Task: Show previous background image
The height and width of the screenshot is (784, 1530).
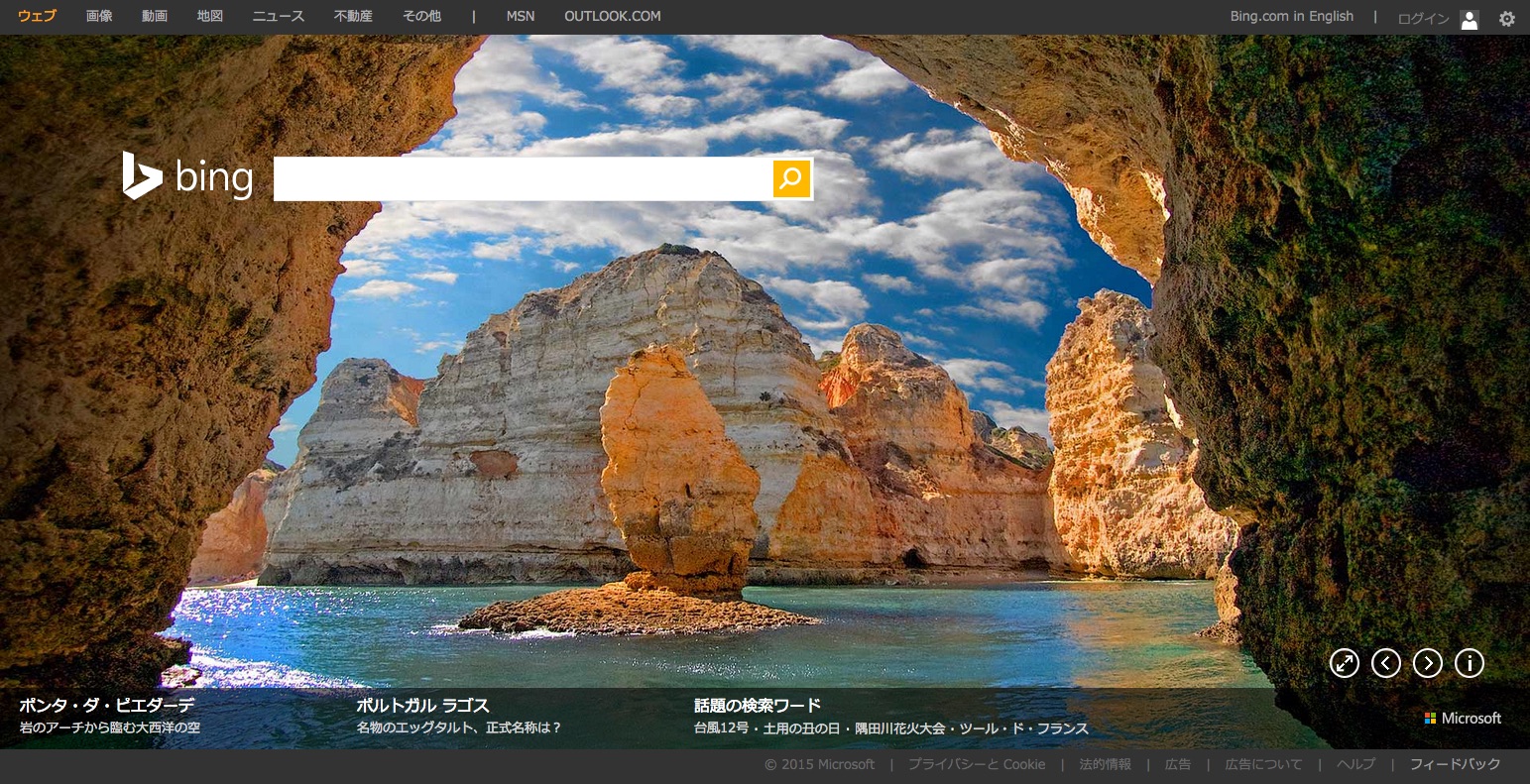Action: click(x=1385, y=663)
